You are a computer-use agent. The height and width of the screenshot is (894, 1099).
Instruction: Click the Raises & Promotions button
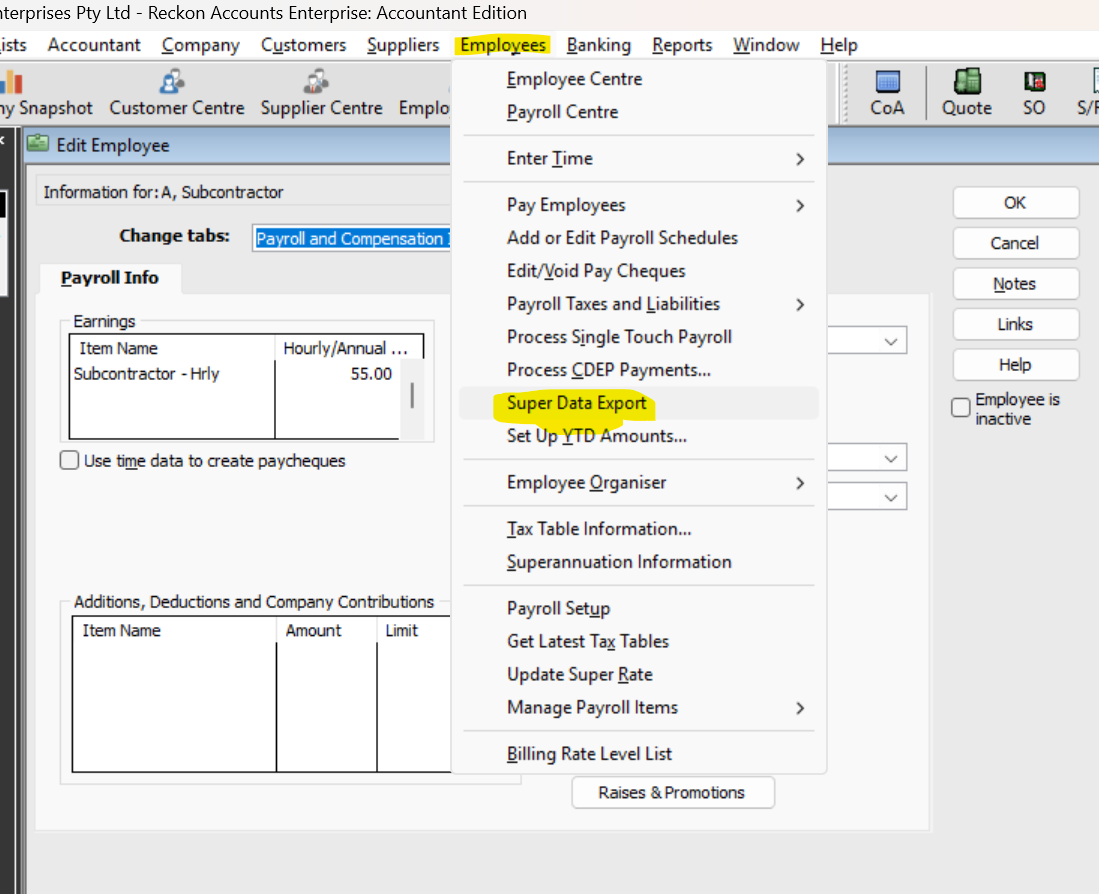pyautogui.click(x=672, y=792)
